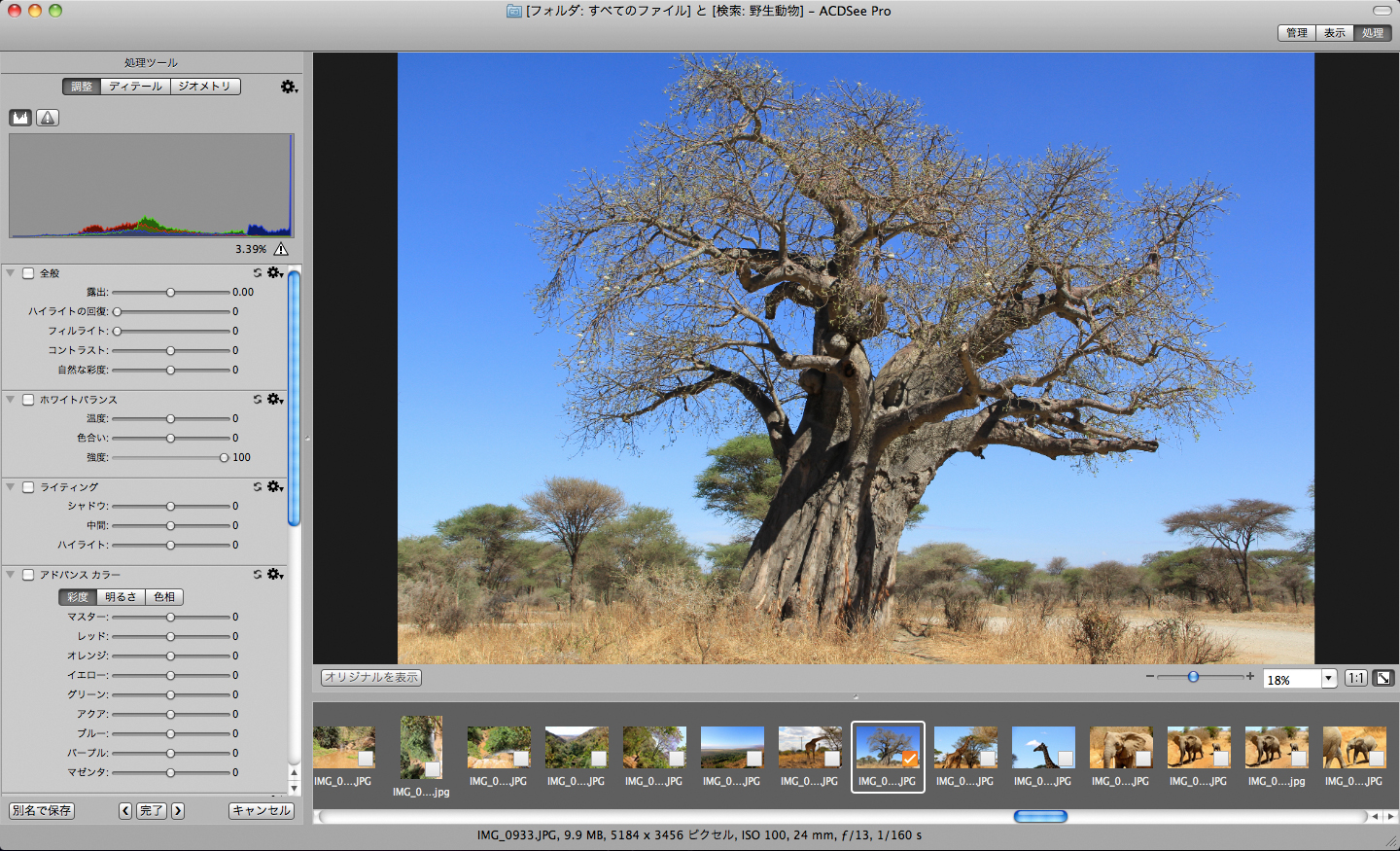The width and height of the screenshot is (1400, 851).
Task: Tick checkbox on lone giraffe blue-sky thumbnail
Action: point(1066,759)
